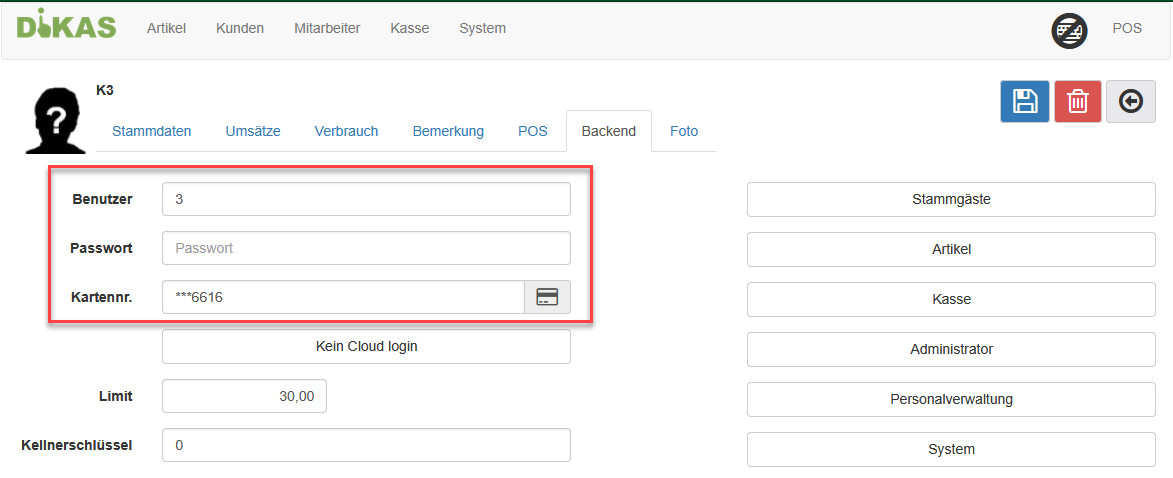Select the Limit amount field
Image resolution: width=1173 pixels, height=478 pixels.
(x=244, y=396)
